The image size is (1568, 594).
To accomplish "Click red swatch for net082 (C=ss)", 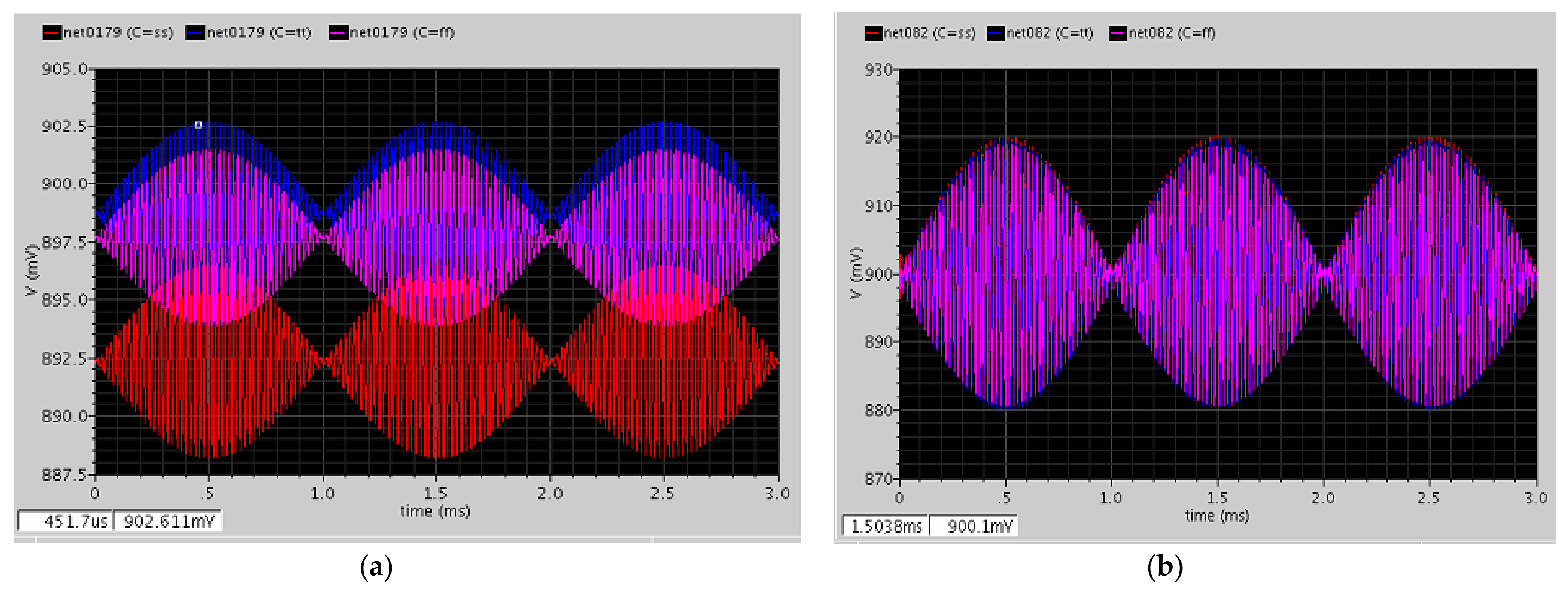I will pos(873,34).
